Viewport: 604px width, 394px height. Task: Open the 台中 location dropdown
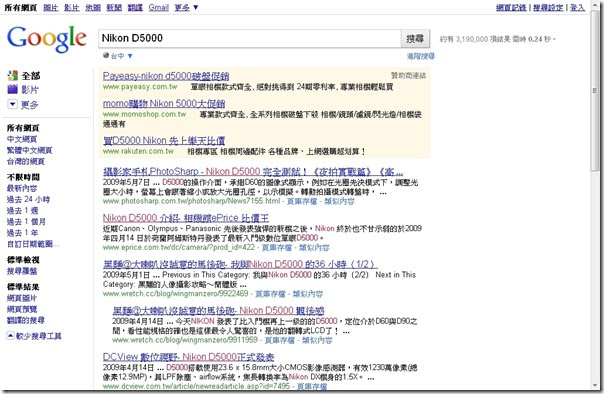tap(118, 56)
